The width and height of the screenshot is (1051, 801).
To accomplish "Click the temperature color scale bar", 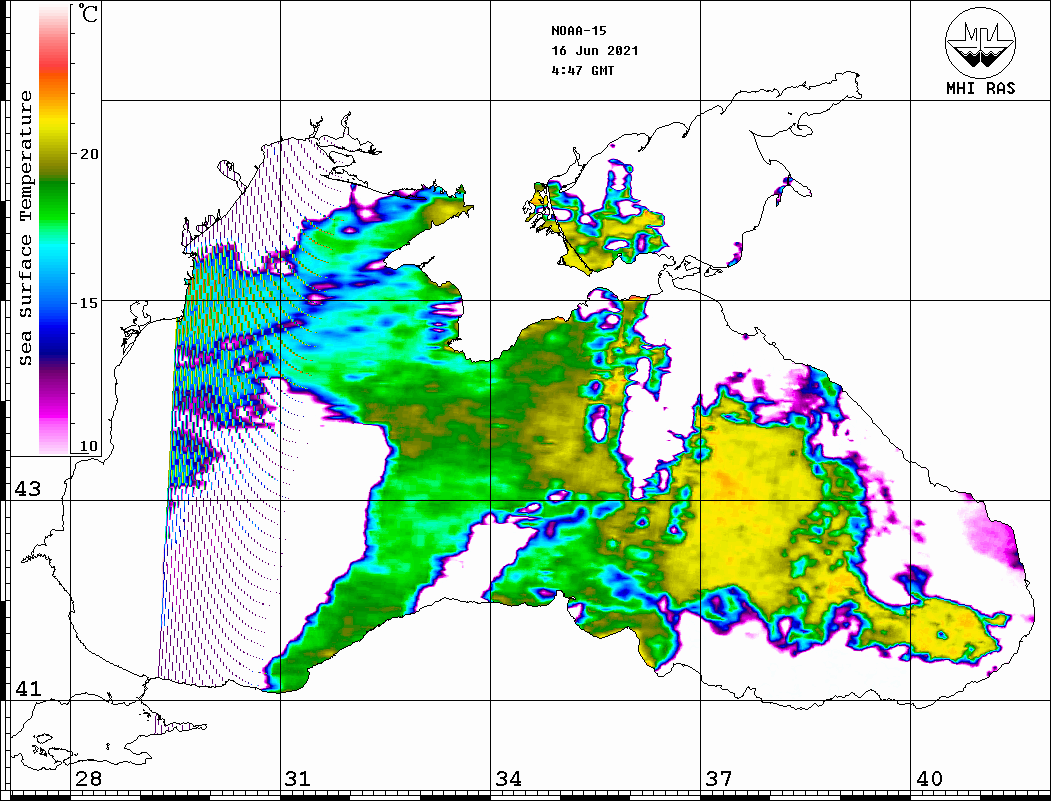I will click(x=54, y=229).
